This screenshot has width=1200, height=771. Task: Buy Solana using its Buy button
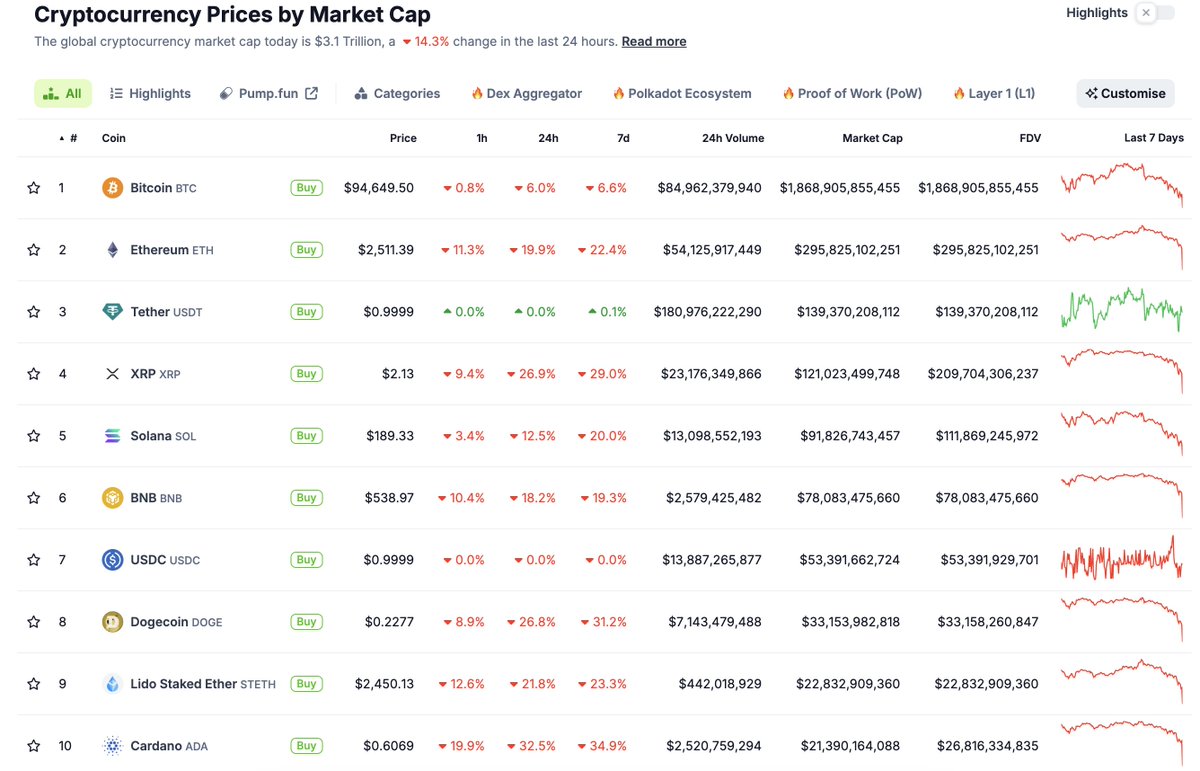coord(307,435)
